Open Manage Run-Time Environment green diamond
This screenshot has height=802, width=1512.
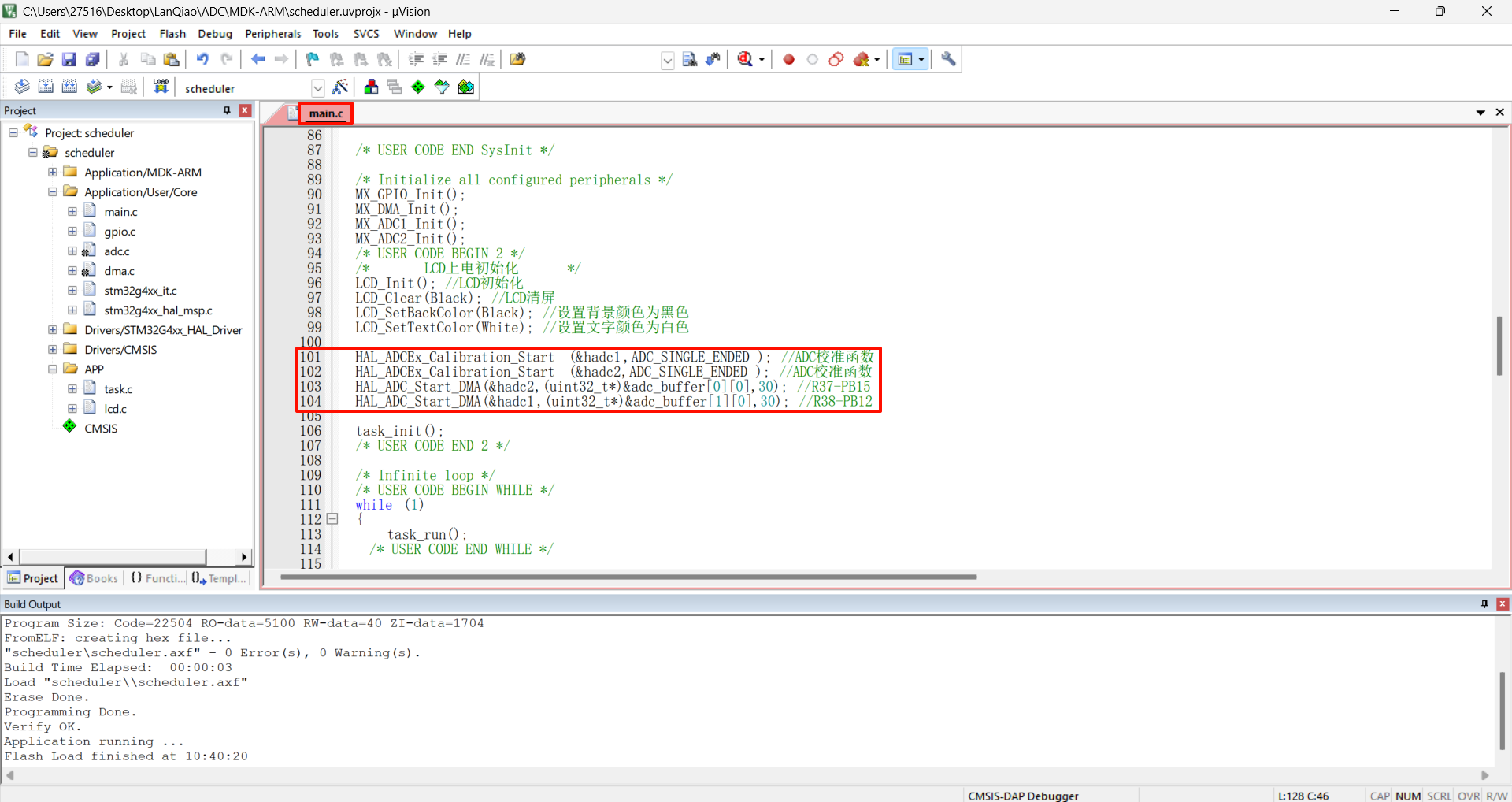click(x=418, y=87)
